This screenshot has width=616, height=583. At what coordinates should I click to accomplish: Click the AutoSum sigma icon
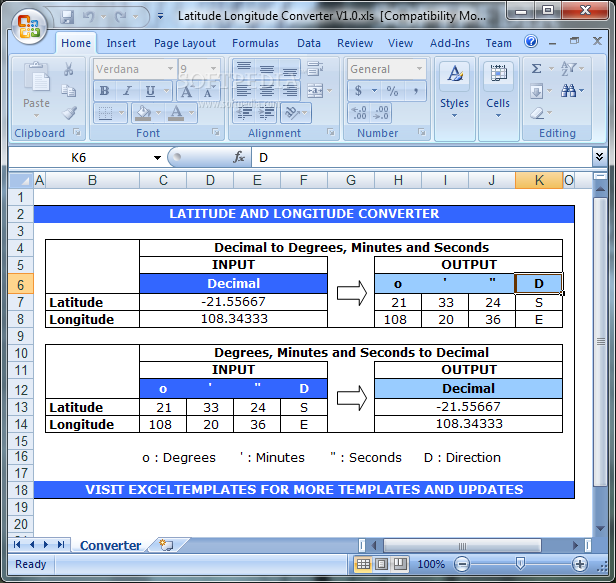click(537, 69)
